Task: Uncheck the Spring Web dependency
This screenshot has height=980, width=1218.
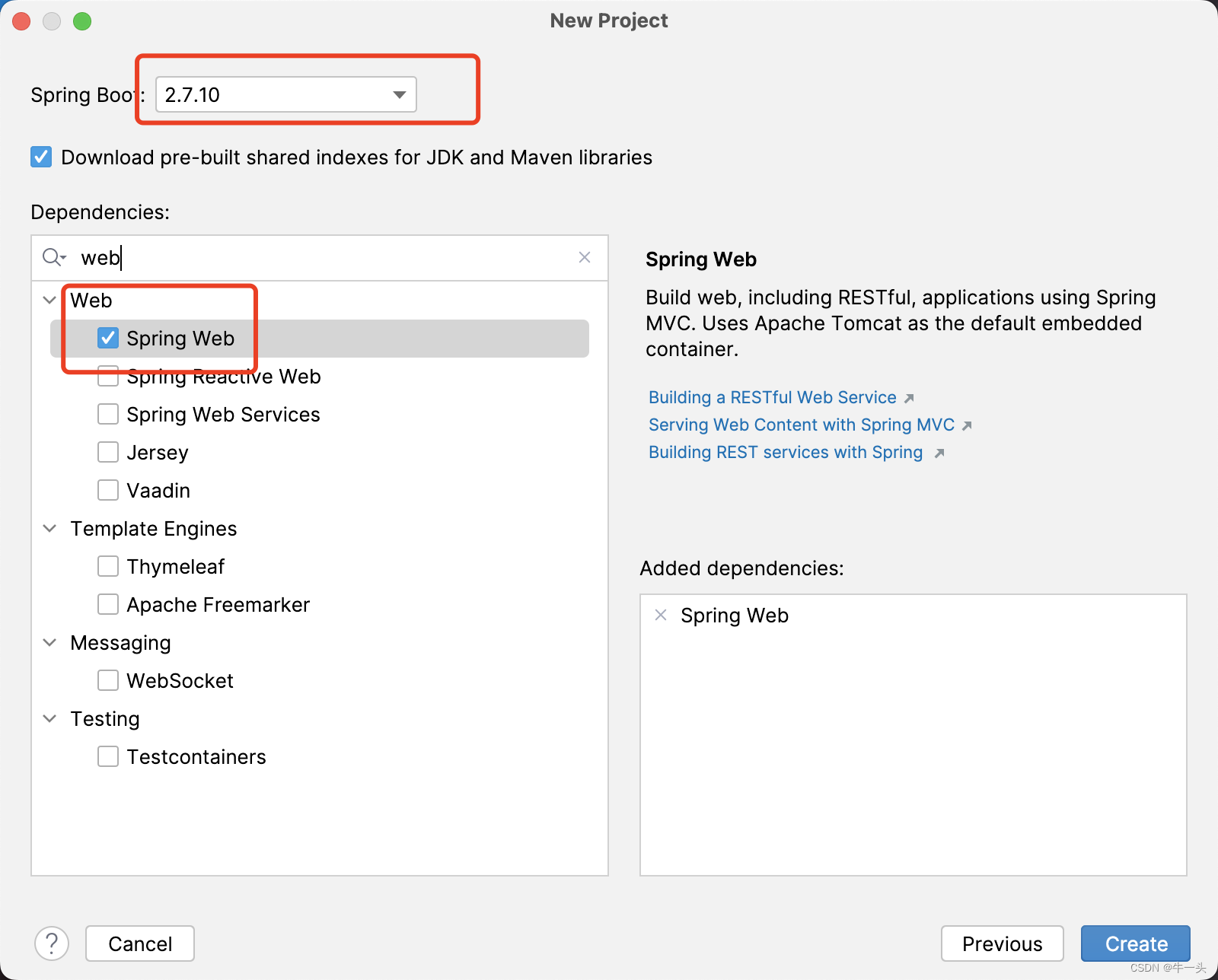Action: point(108,338)
